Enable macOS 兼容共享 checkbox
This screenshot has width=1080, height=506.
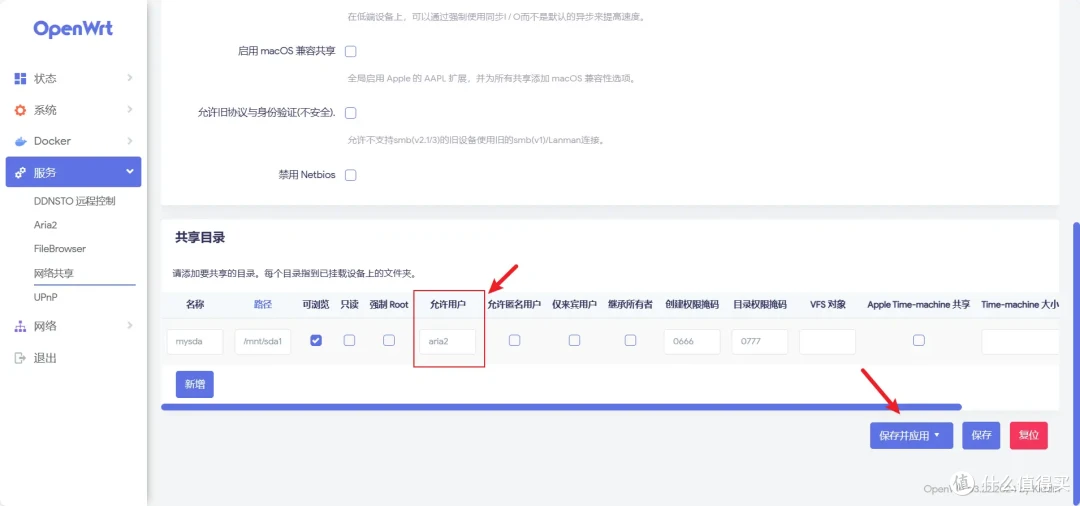click(351, 52)
